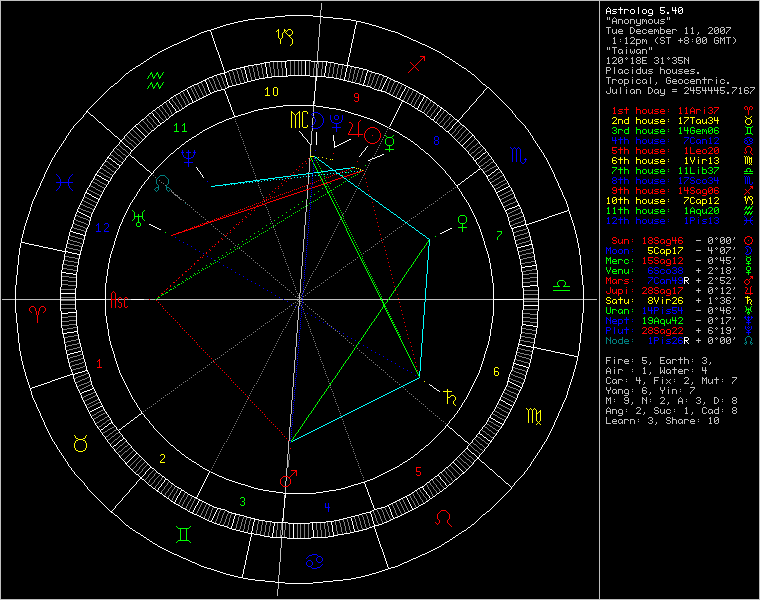Viewport: 760px width, 600px height.
Task: Select the Pisces glyph on the zodiac ring
Action: pos(64,183)
